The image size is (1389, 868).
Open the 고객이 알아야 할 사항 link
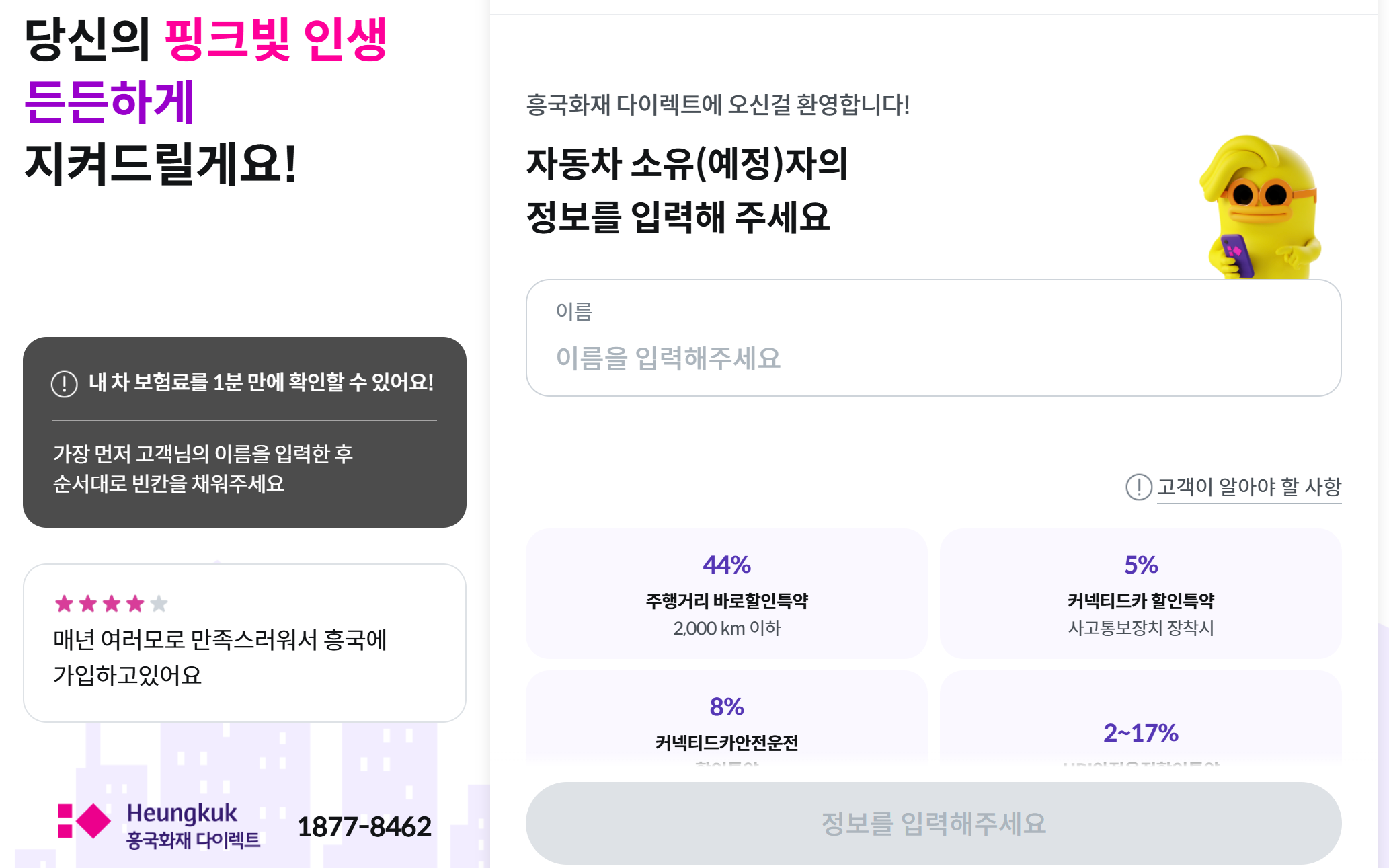pos(1248,486)
